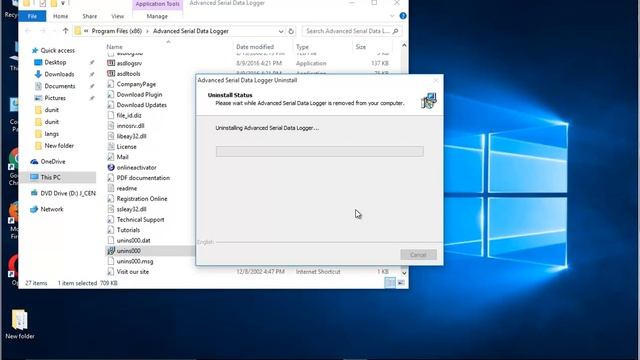Click Cancel in the Uninstall dialog

[418, 255]
